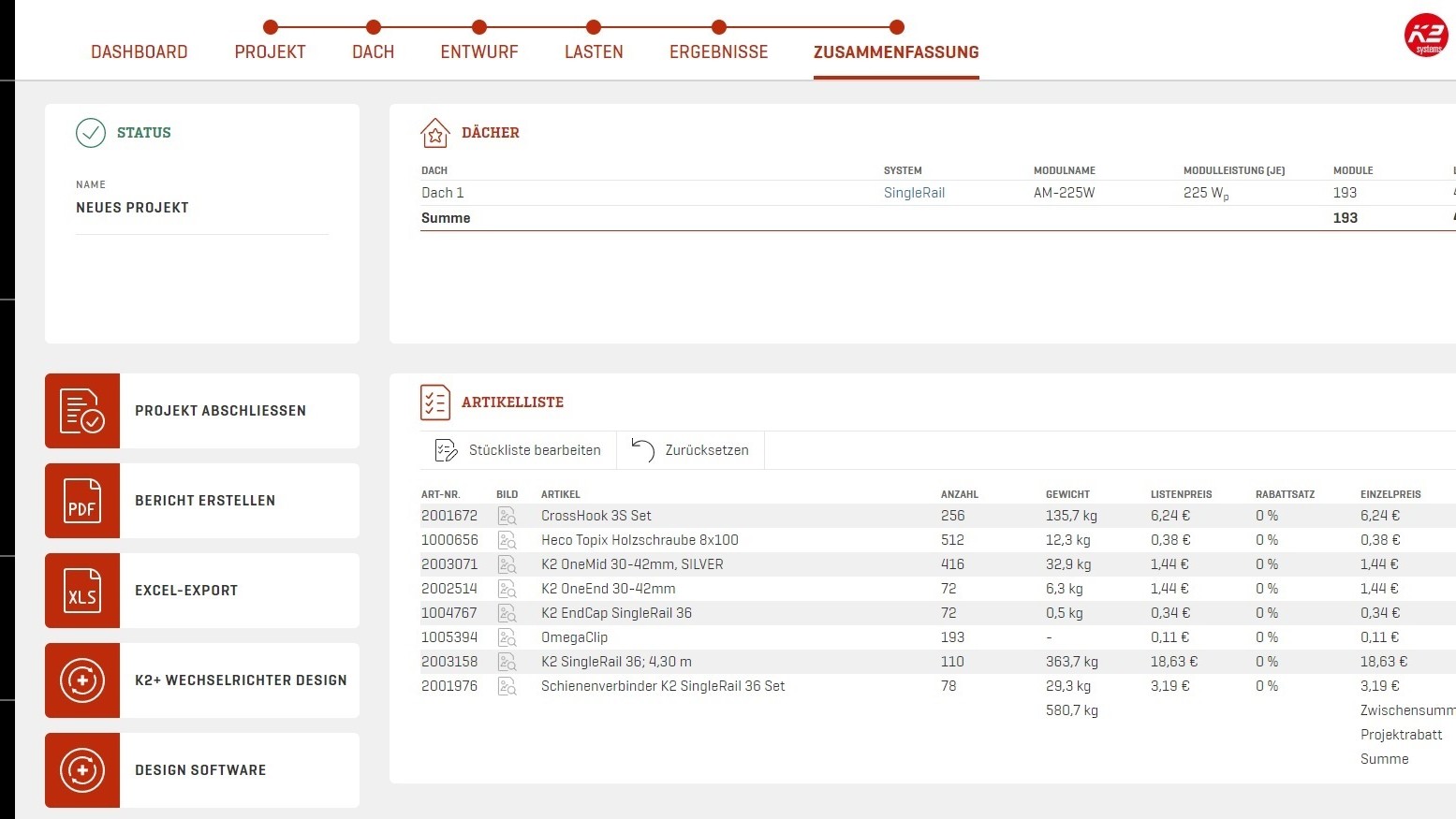Click the Dach 1 row name

point(442,193)
